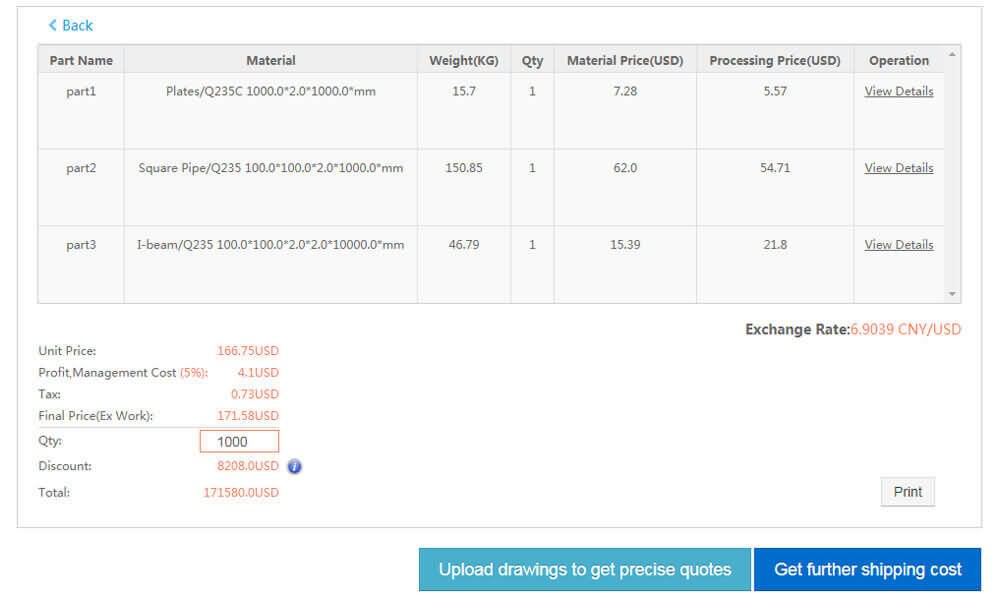The image size is (1000, 600).
Task: Click Upload drawings to get precise quotes
Action: 585,569
